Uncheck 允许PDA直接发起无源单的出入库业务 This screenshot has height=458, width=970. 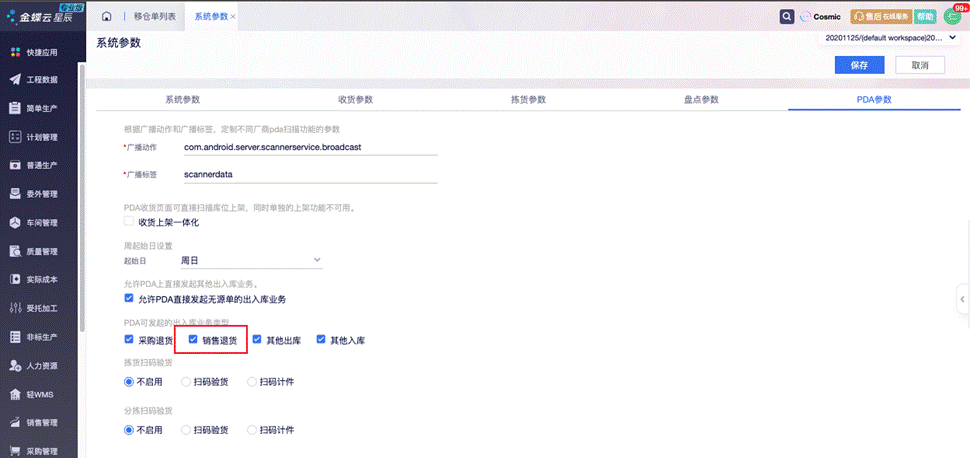[x=129, y=298]
